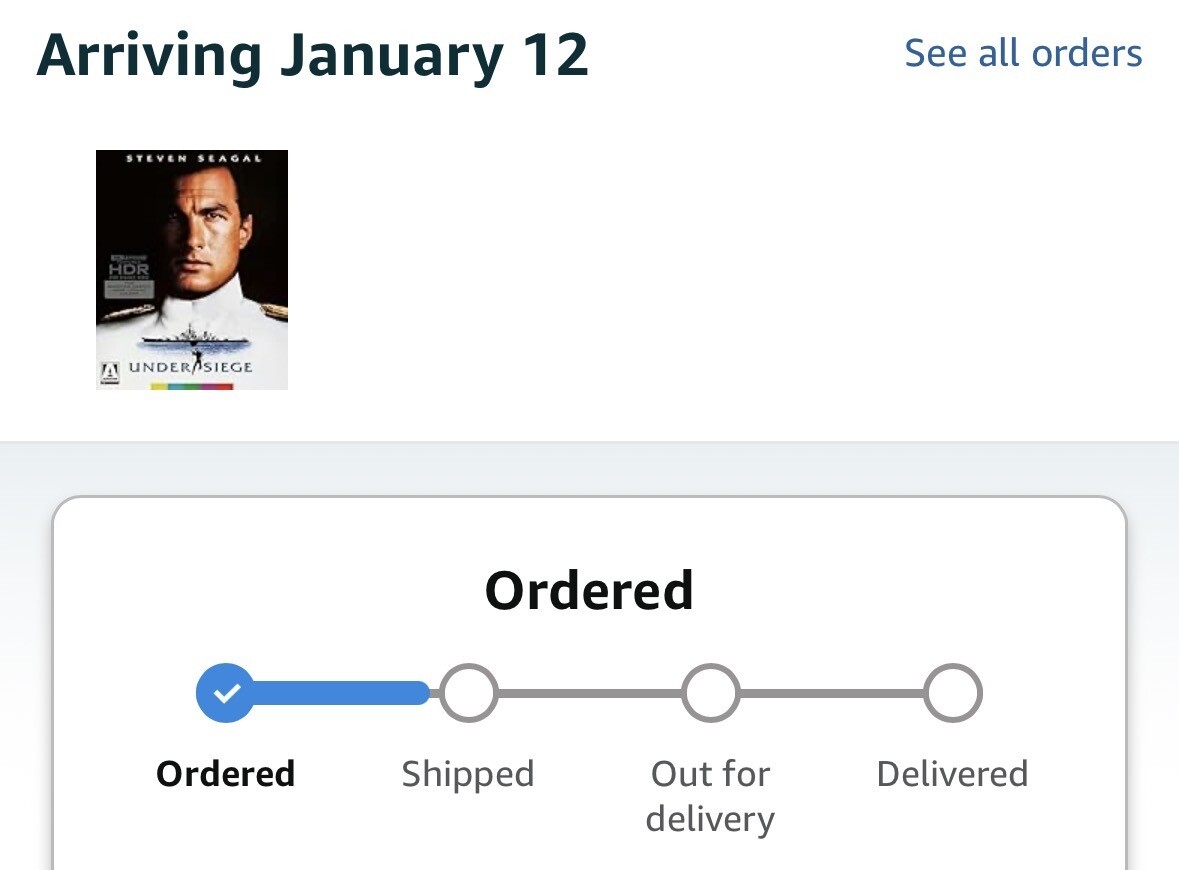Viewport: 1179px width, 870px height.
Task: Select the Delivered step circle in tracker
Action: point(952,692)
